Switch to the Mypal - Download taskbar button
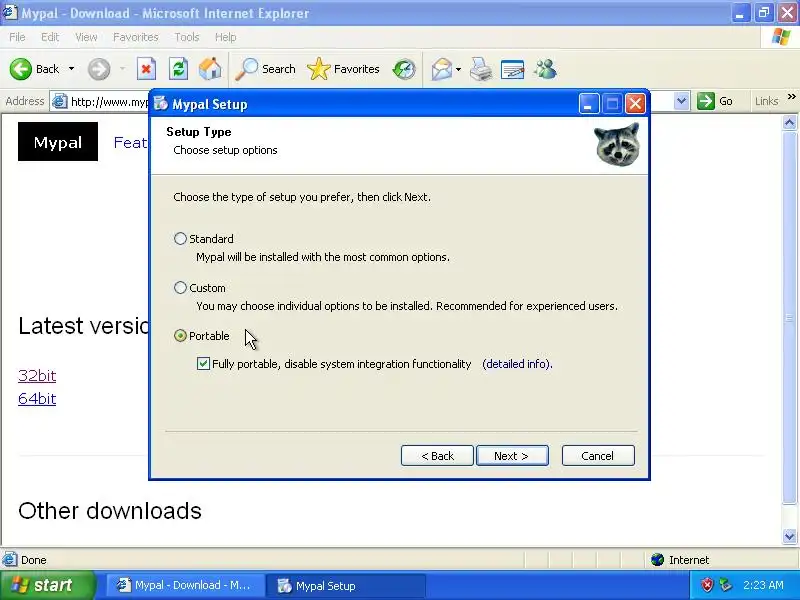 pyautogui.click(x=185, y=585)
